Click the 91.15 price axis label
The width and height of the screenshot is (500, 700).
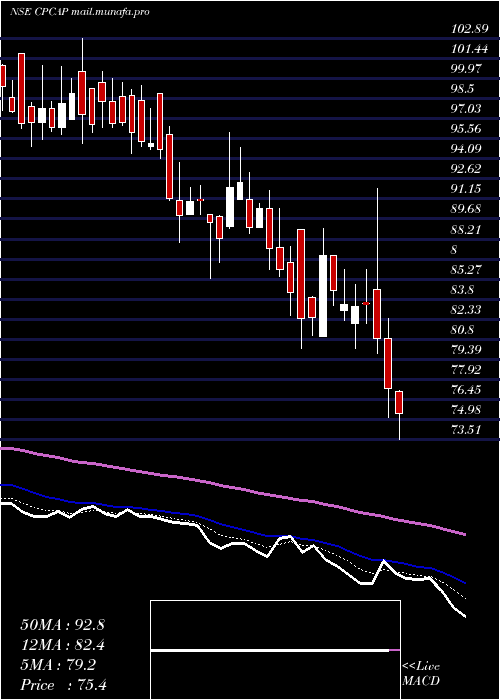tap(466, 190)
